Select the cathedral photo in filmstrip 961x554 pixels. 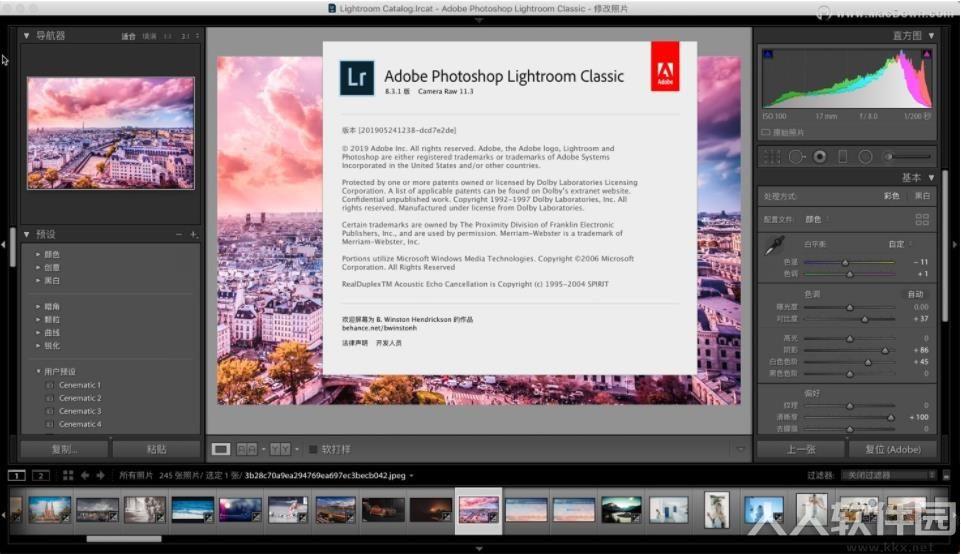coord(50,510)
